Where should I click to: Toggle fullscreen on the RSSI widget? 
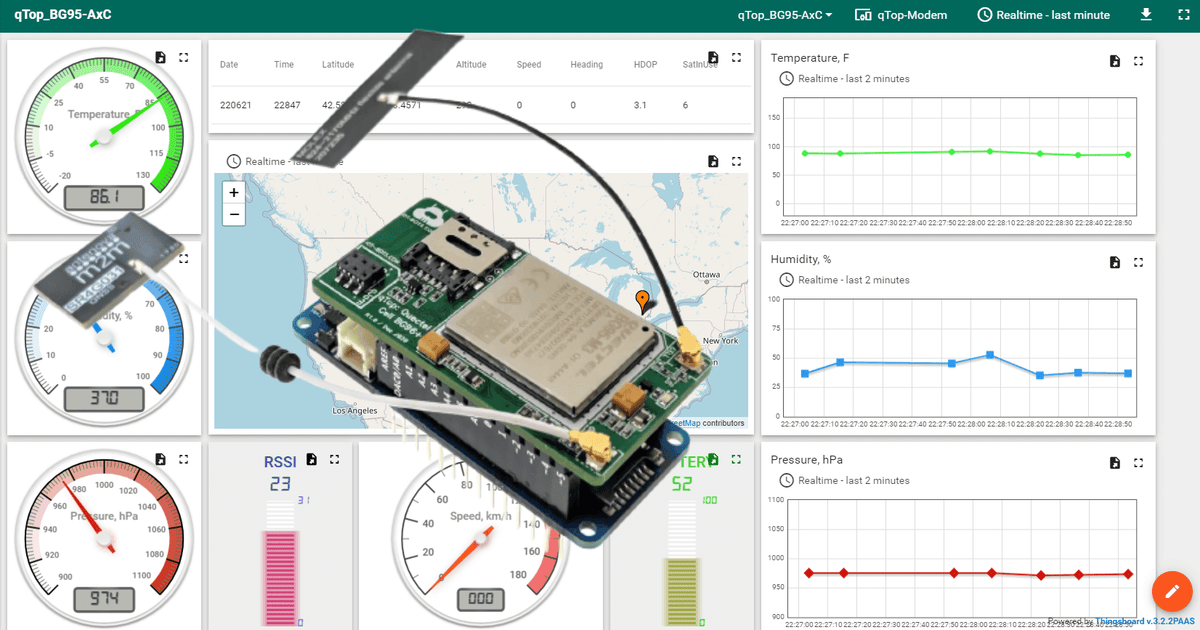coord(335,459)
